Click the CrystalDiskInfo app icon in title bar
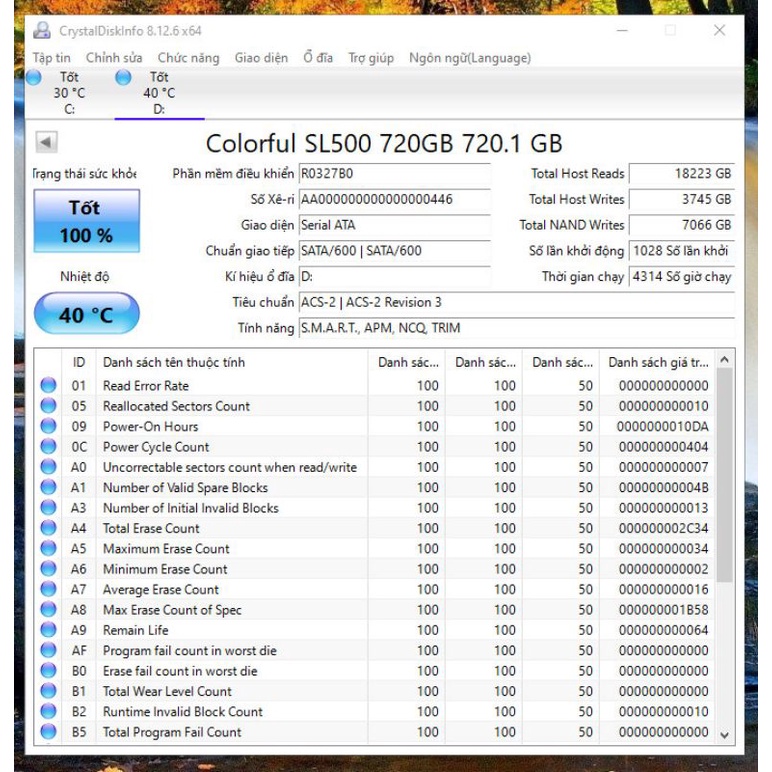Image resolution: width=772 pixels, height=772 pixels. pyautogui.click(x=42, y=31)
